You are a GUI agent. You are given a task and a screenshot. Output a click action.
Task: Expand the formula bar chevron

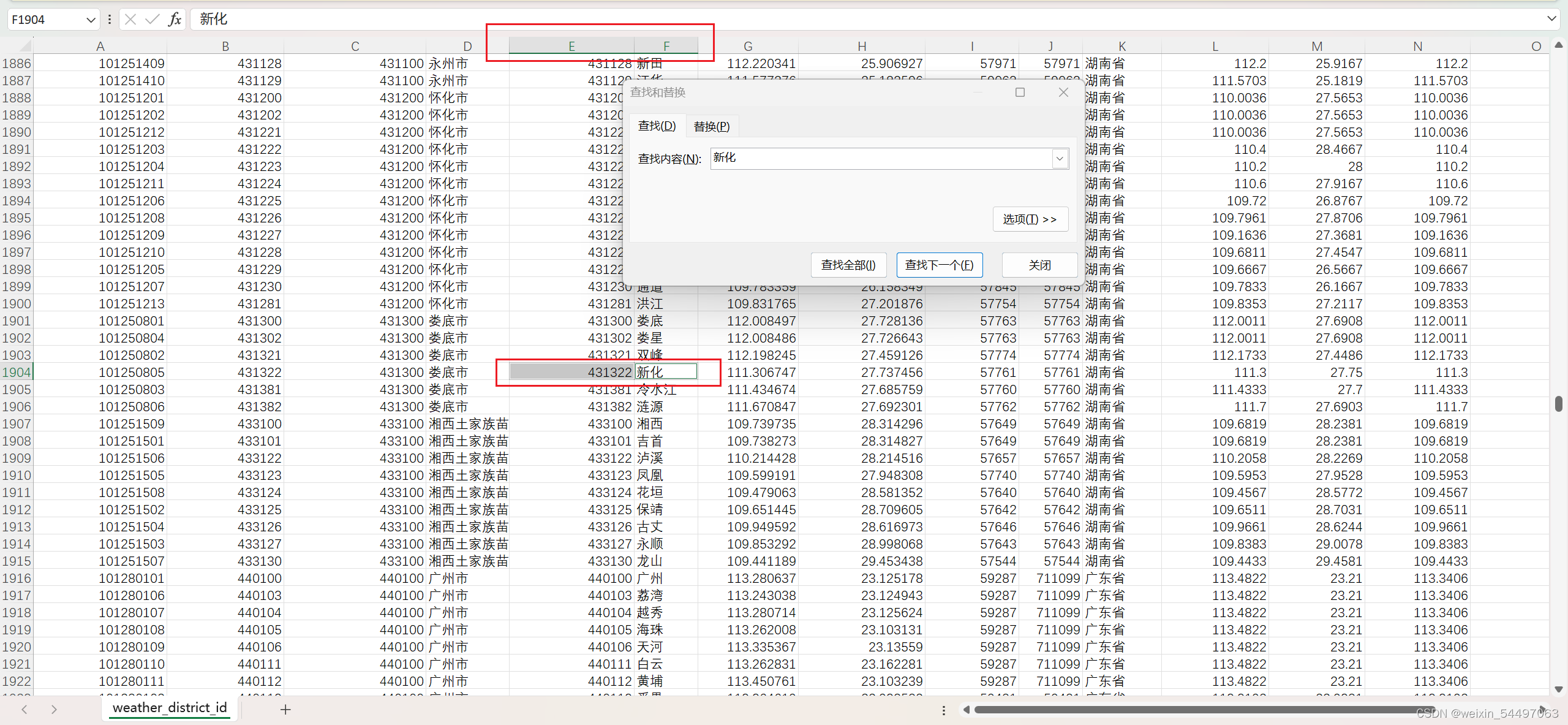(1551, 18)
